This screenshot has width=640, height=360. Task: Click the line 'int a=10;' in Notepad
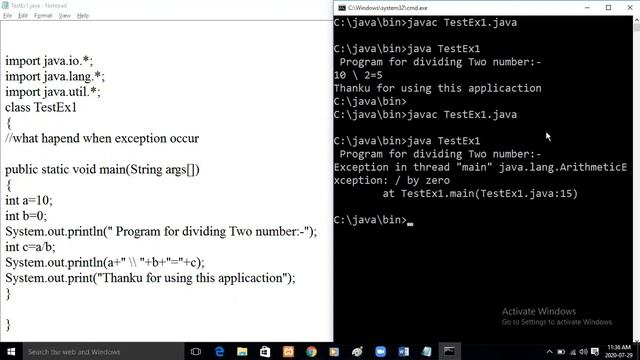pos(29,200)
